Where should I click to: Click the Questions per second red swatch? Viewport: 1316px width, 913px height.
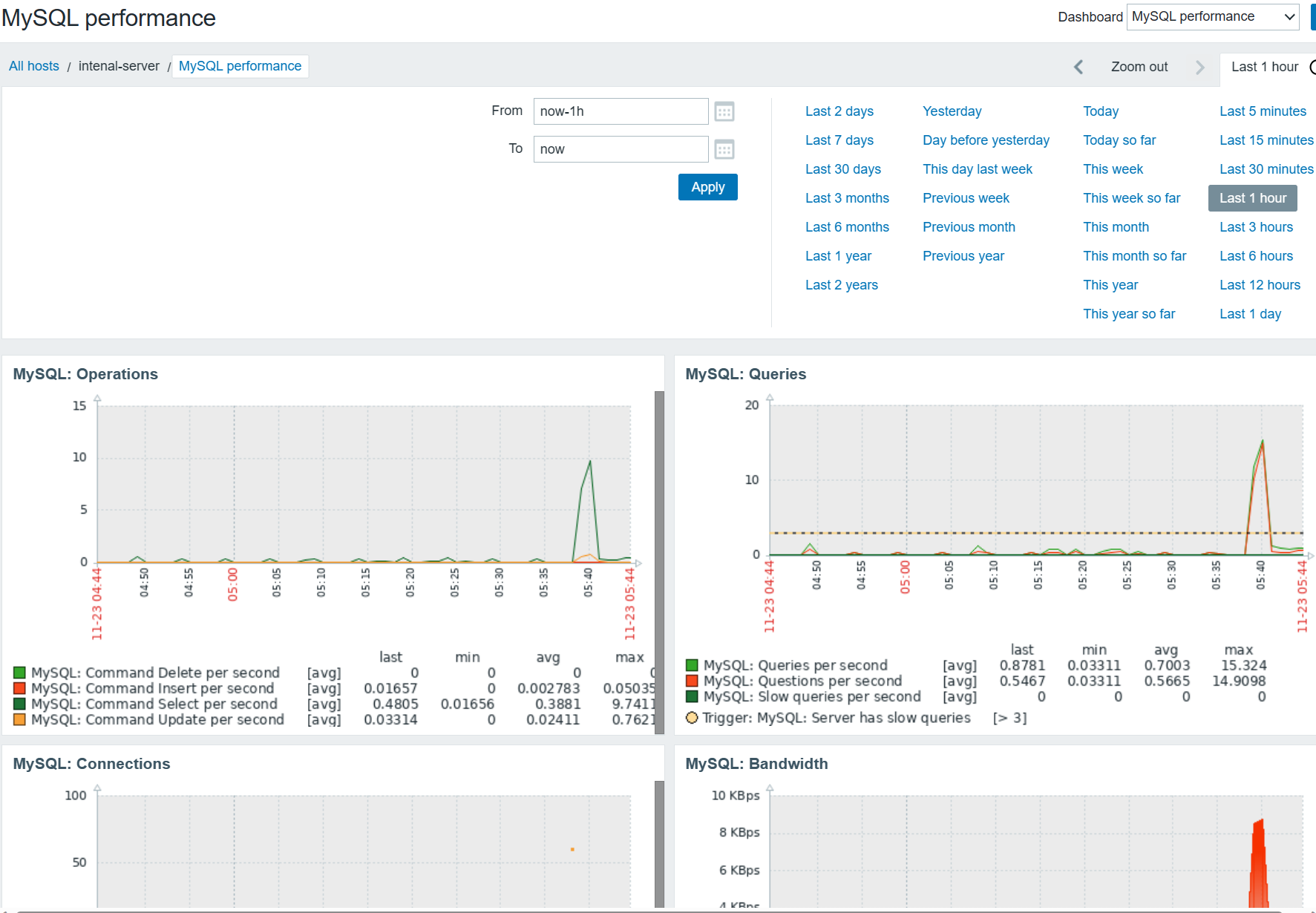pyautogui.click(x=692, y=681)
